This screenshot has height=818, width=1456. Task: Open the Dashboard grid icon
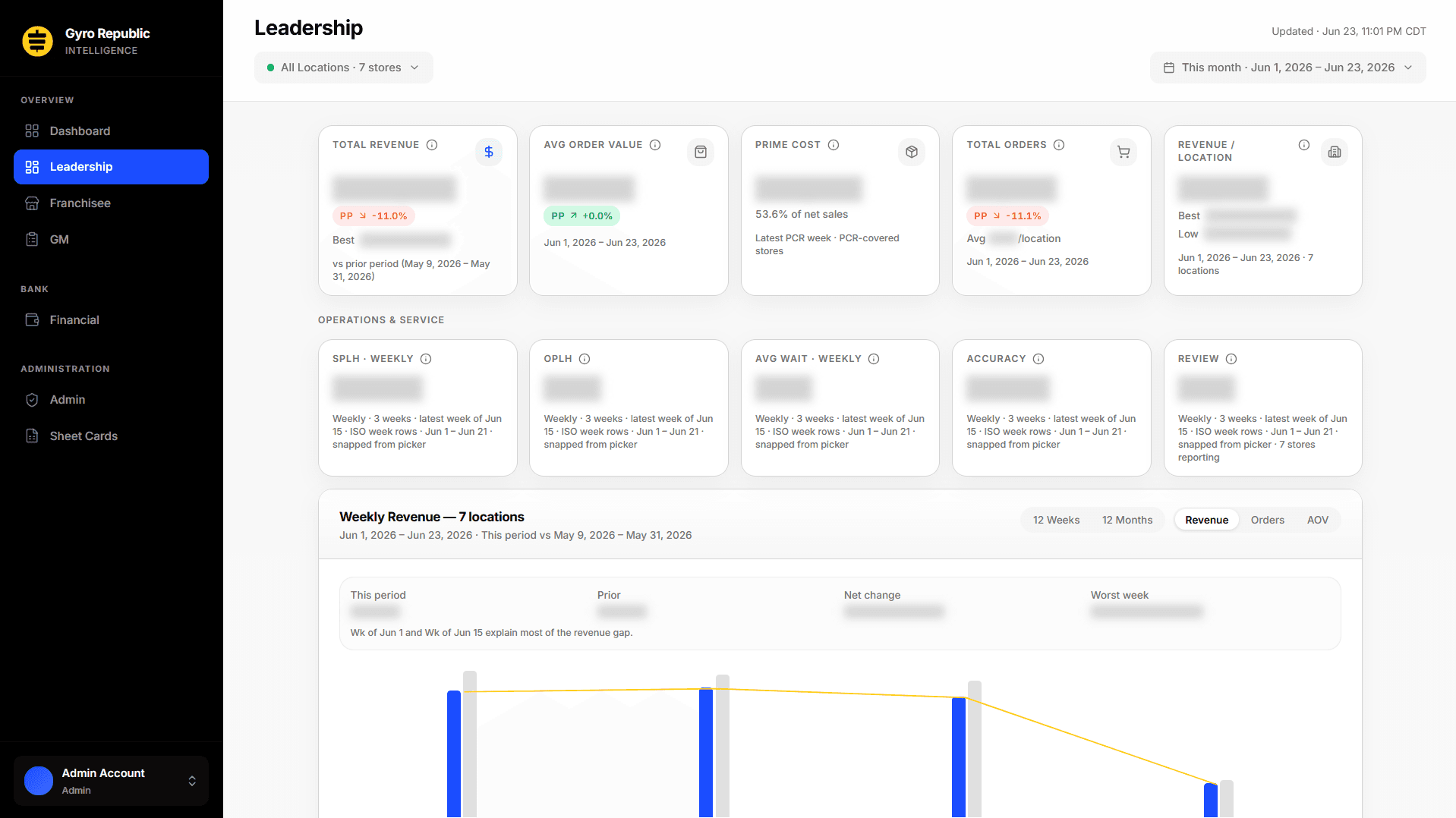click(32, 131)
